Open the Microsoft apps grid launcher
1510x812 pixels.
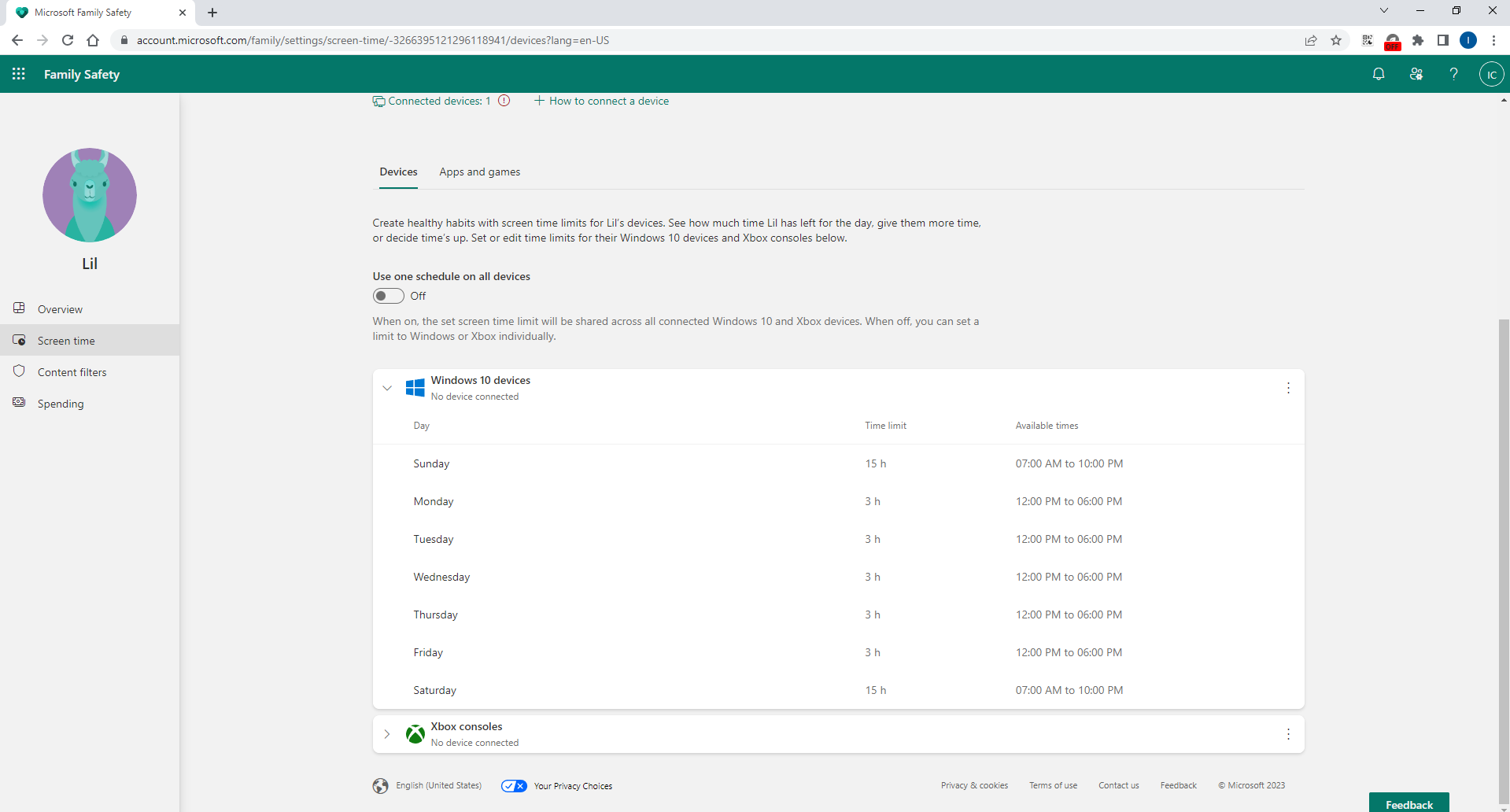[x=19, y=74]
